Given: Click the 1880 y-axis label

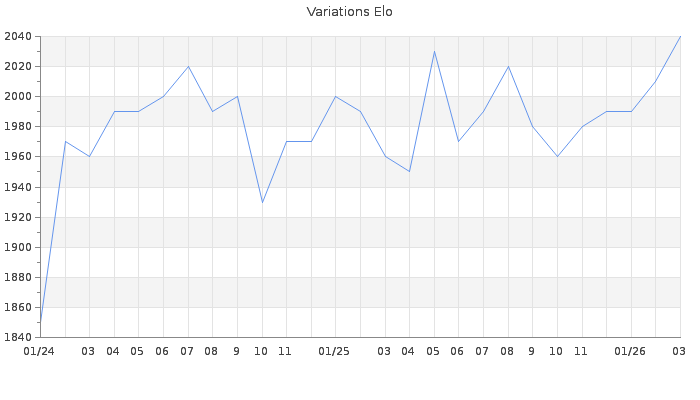Looking at the screenshot, I should [18, 277].
